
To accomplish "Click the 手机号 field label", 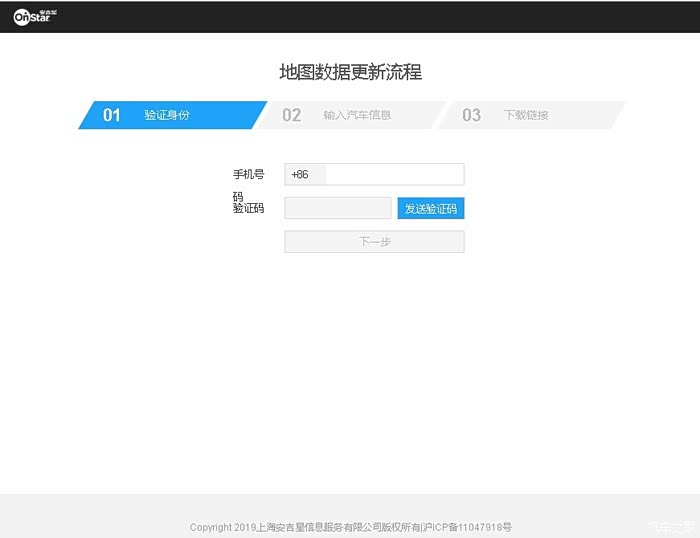I will (248, 174).
